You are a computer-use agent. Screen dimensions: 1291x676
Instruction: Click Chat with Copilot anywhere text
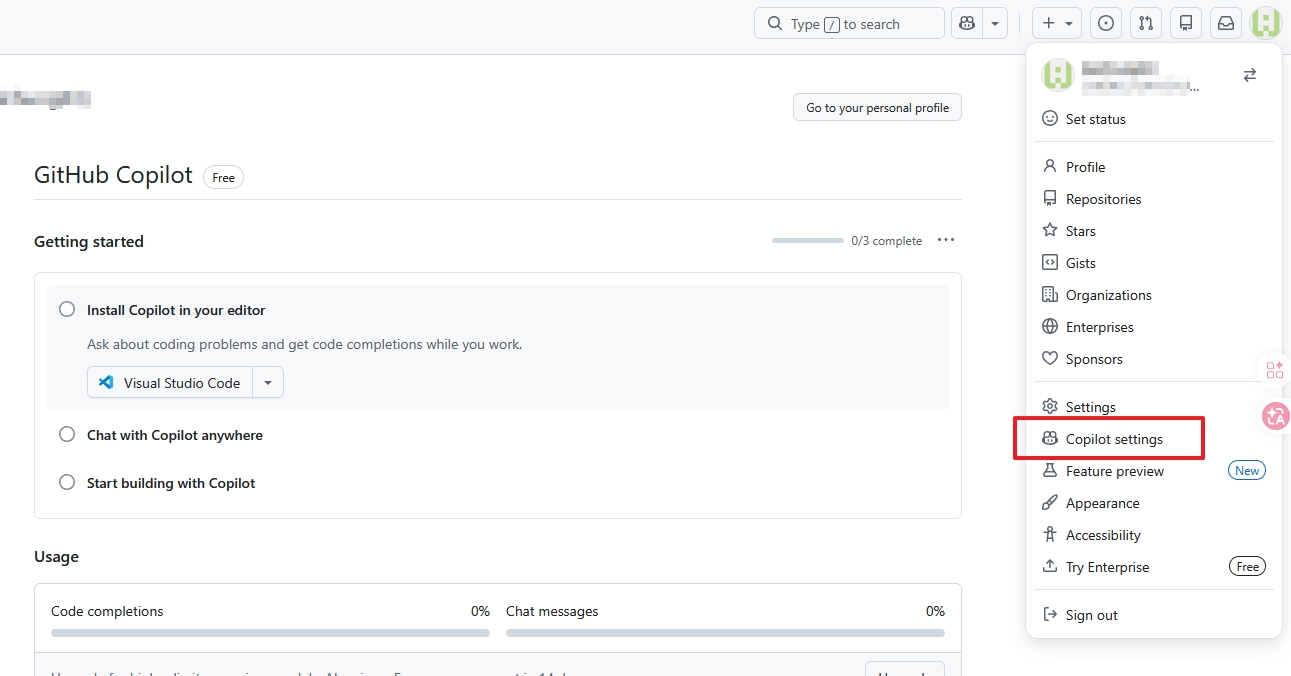175,435
